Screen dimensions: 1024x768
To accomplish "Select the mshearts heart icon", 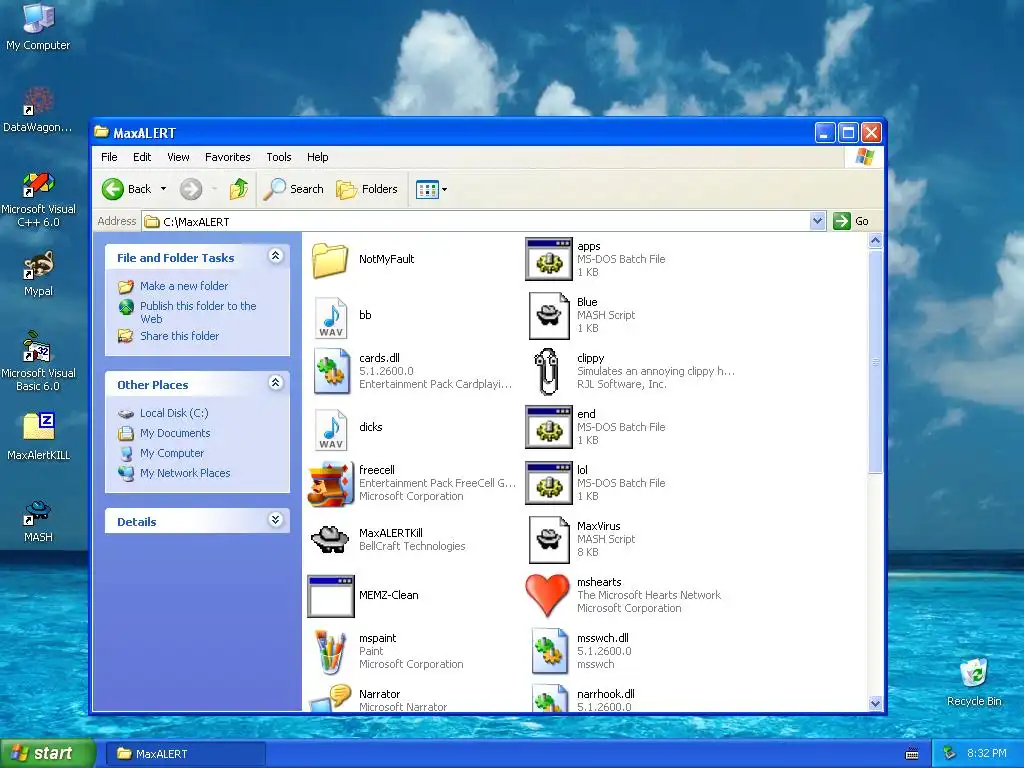I will 547,596.
